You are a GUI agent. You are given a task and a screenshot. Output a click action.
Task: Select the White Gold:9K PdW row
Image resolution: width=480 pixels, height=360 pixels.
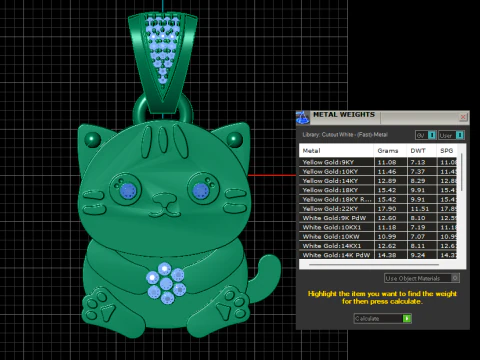tap(378, 218)
